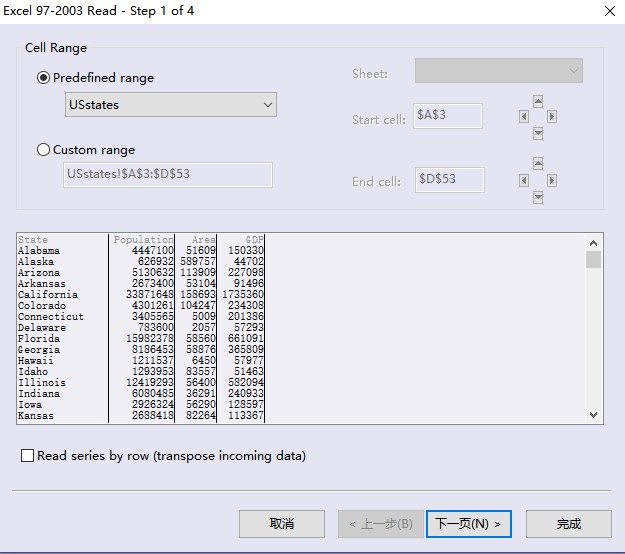Screen dimensions: 625x554
Task: Select the Custom range radio button
Action: [x=43, y=149]
